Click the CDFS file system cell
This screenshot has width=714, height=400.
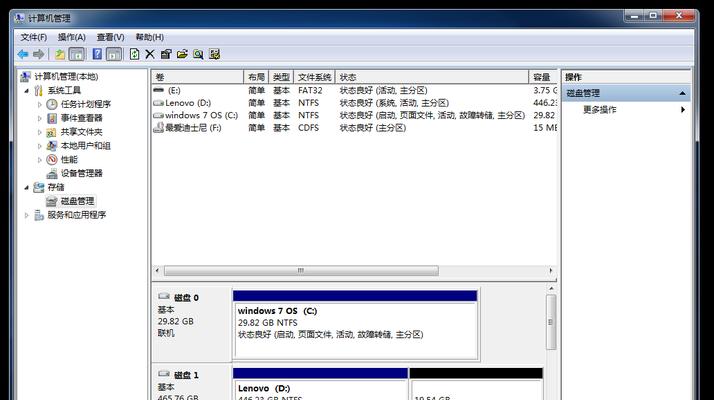click(x=308, y=128)
